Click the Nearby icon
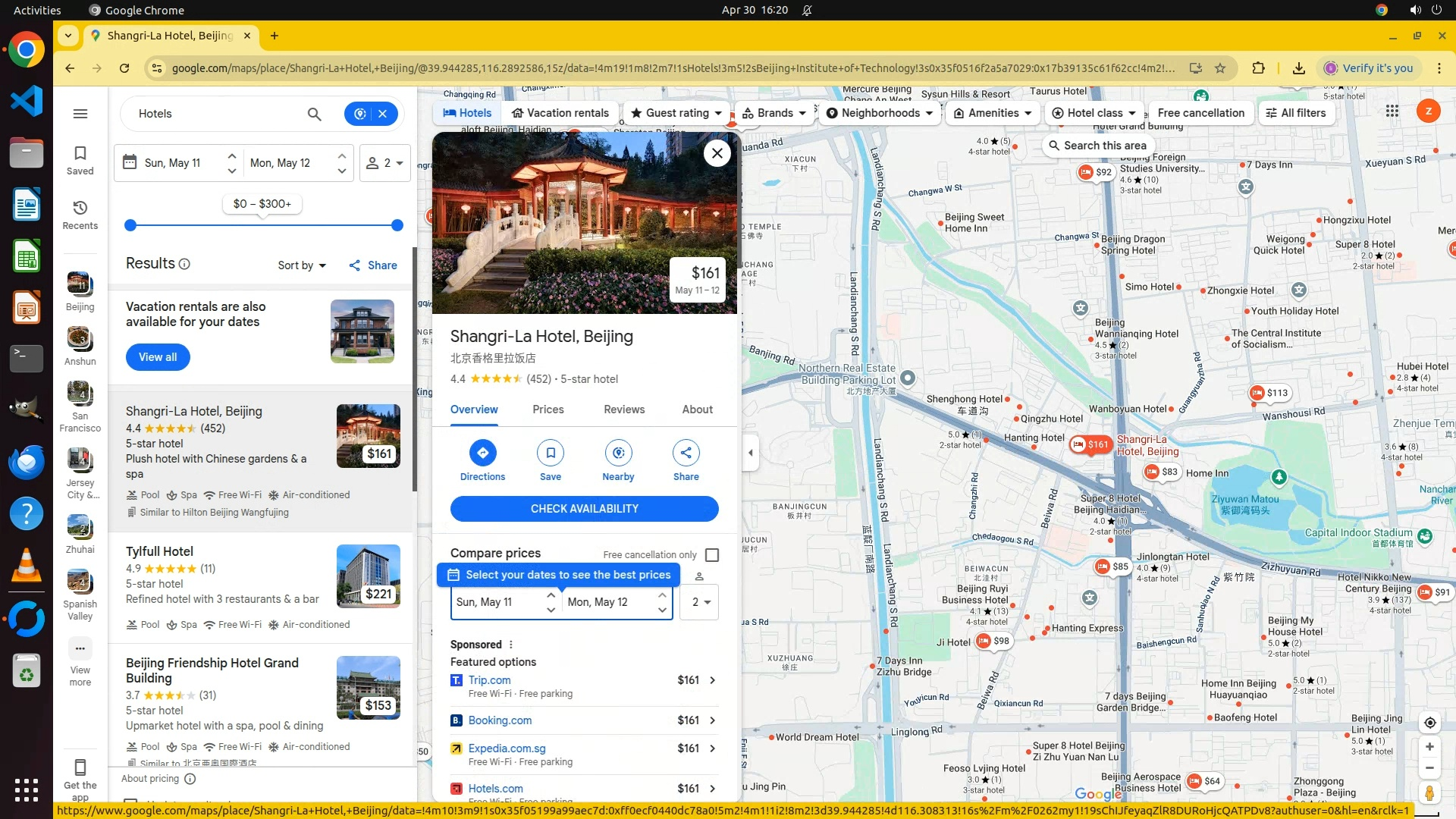The height and width of the screenshot is (819, 1456). (618, 453)
